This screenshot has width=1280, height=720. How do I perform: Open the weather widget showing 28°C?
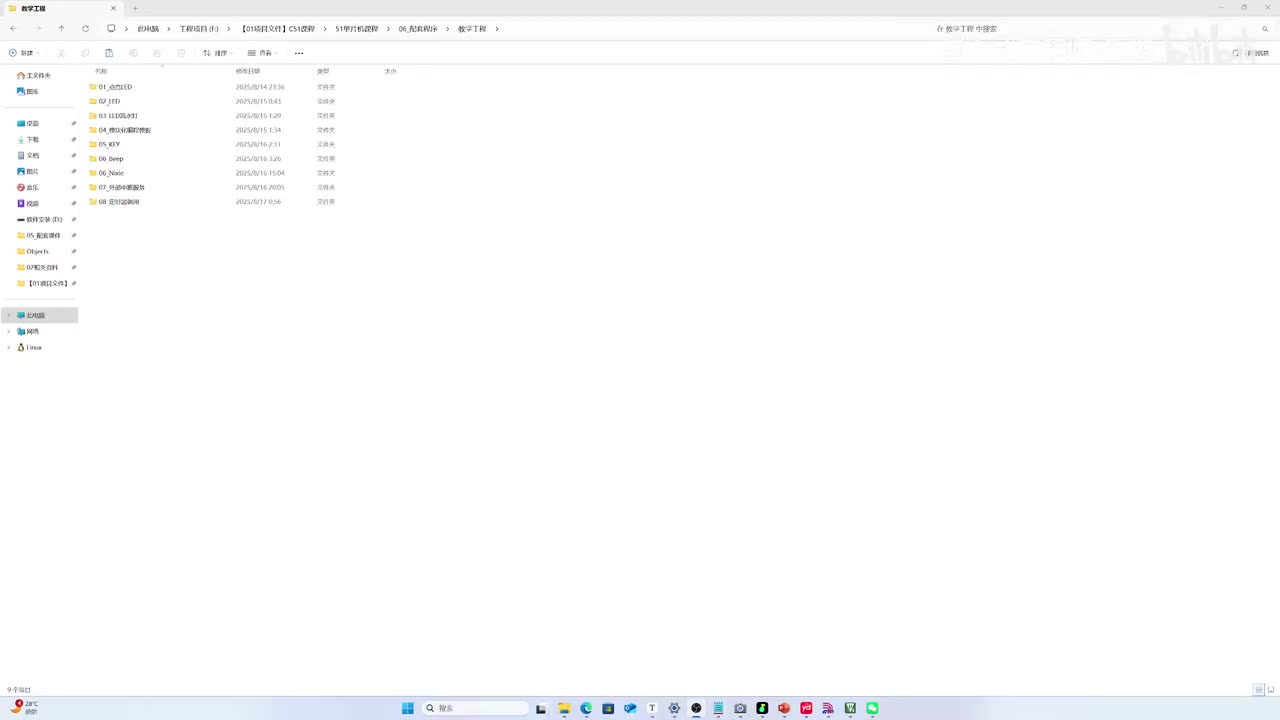[x=25, y=708]
